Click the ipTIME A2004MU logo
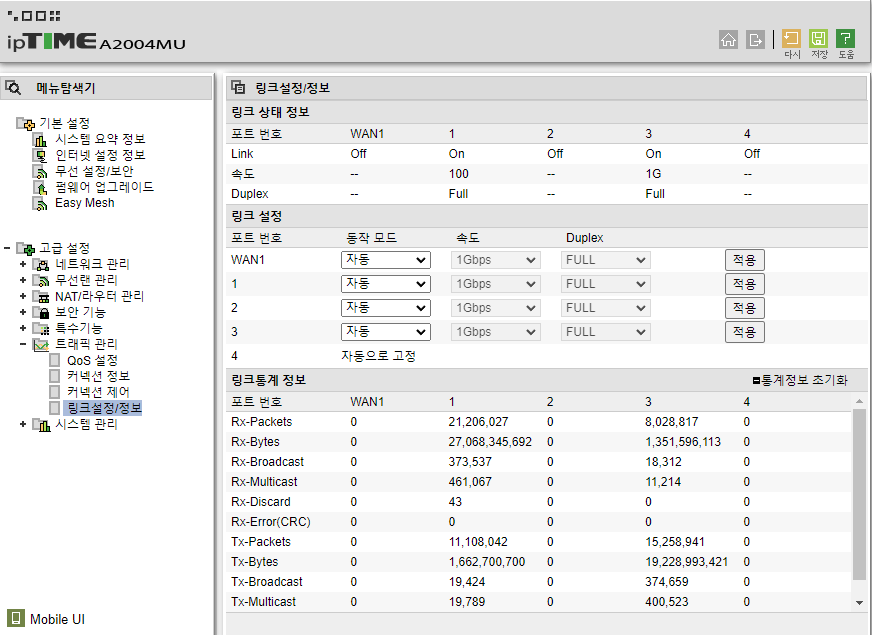Image resolution: width=872 pixels, height=635 pixels. [x=96, y=42]
